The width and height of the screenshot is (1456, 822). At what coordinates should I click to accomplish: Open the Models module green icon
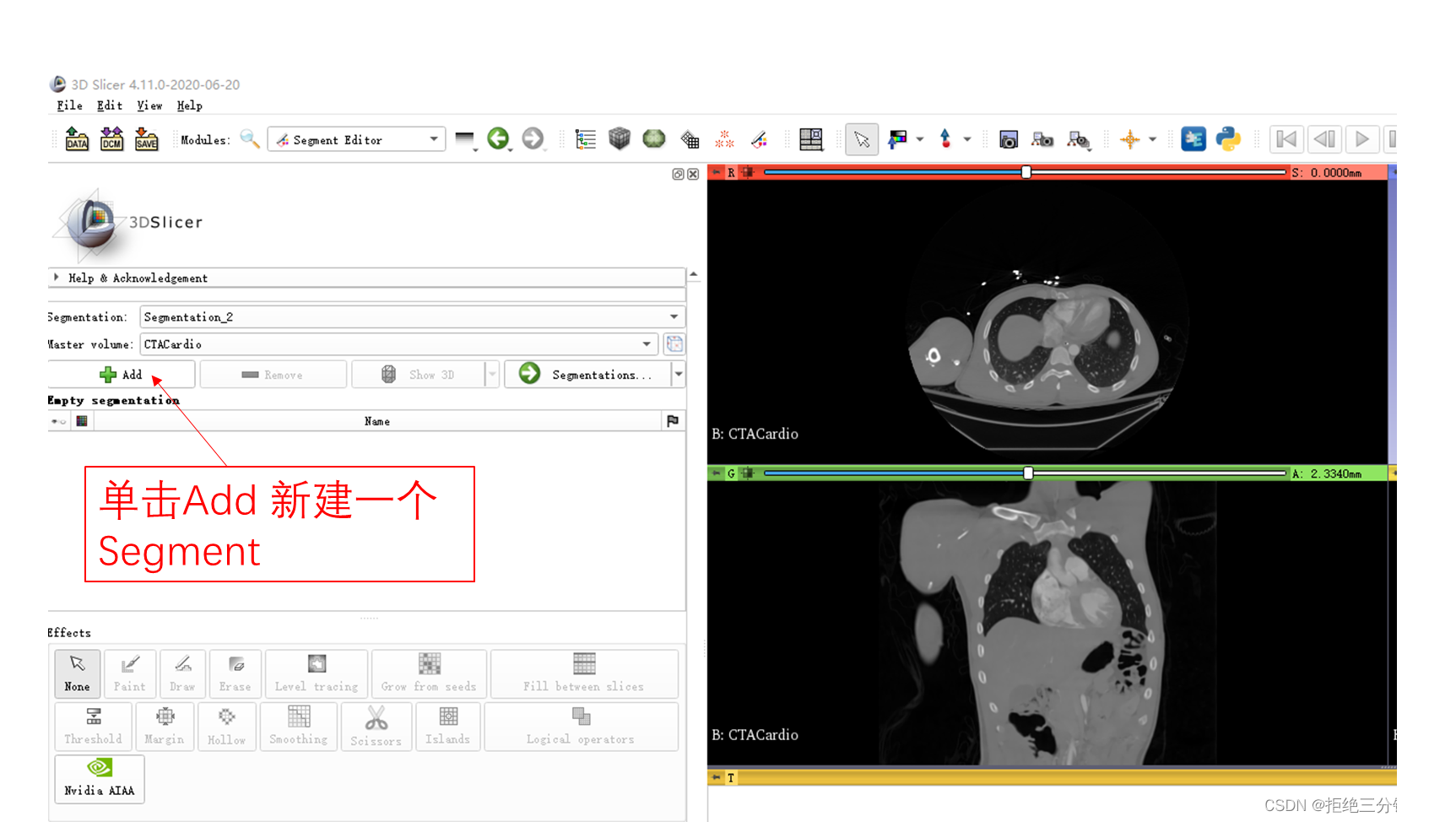(x=654, y=138)
